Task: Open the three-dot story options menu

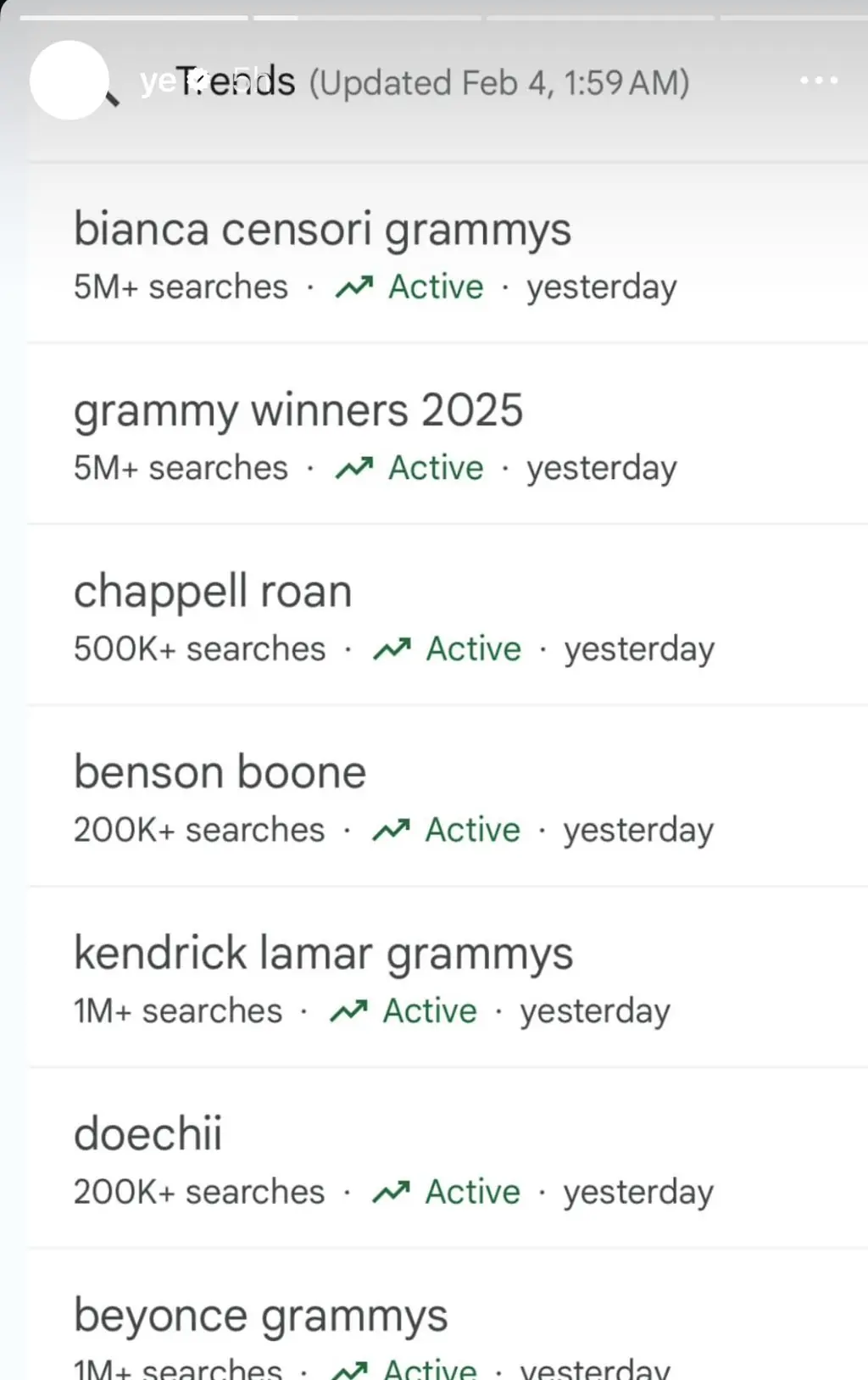Action: [x=818, y=81]
